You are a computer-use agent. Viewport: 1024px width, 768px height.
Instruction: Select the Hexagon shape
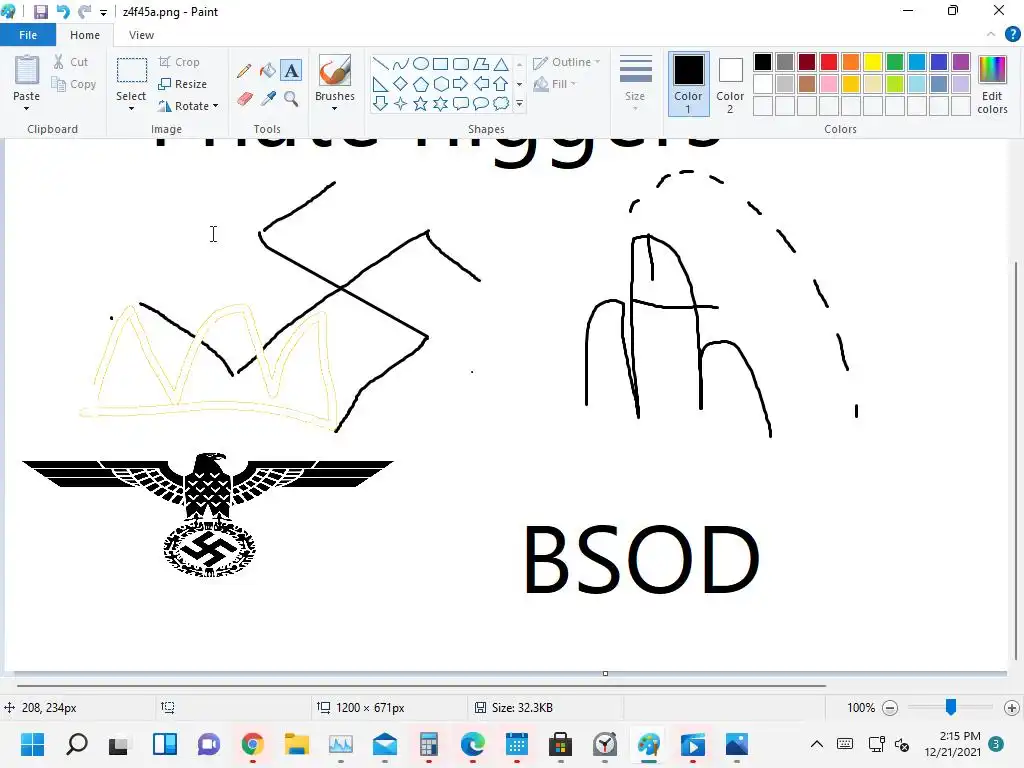point(441,84)
